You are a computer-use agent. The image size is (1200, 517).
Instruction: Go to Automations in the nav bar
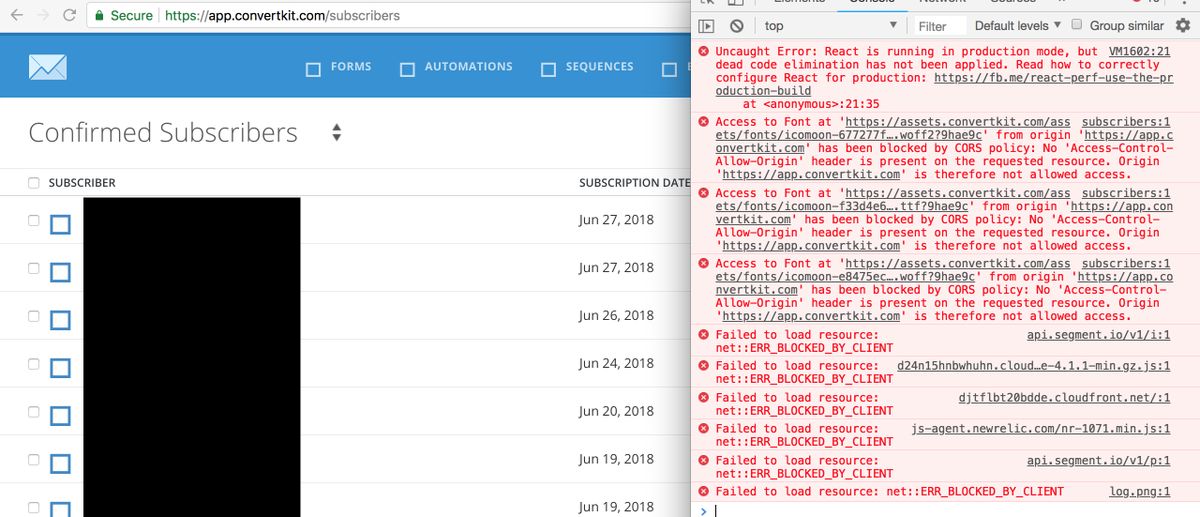pos(457,67)
